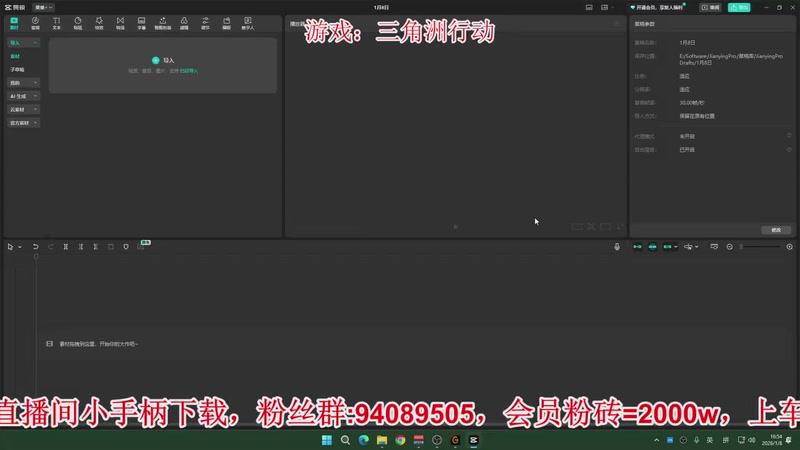The image size is (800, 450).
Task: Click the timeline zoom out minus icon
Action: click(730, 247)
